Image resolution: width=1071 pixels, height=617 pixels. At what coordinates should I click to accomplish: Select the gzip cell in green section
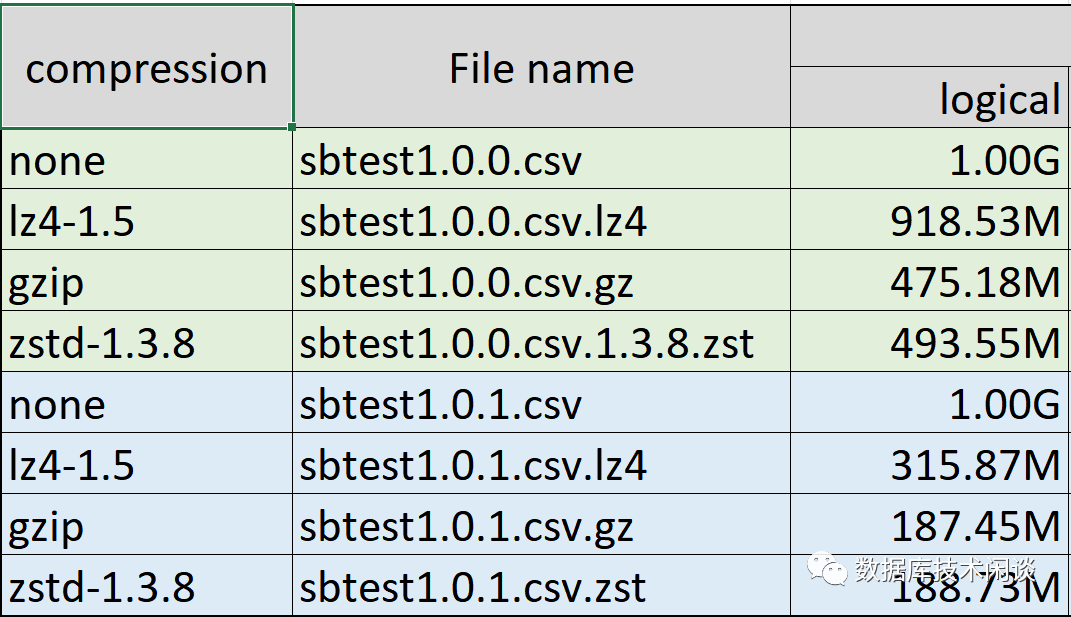click(147, 282)
